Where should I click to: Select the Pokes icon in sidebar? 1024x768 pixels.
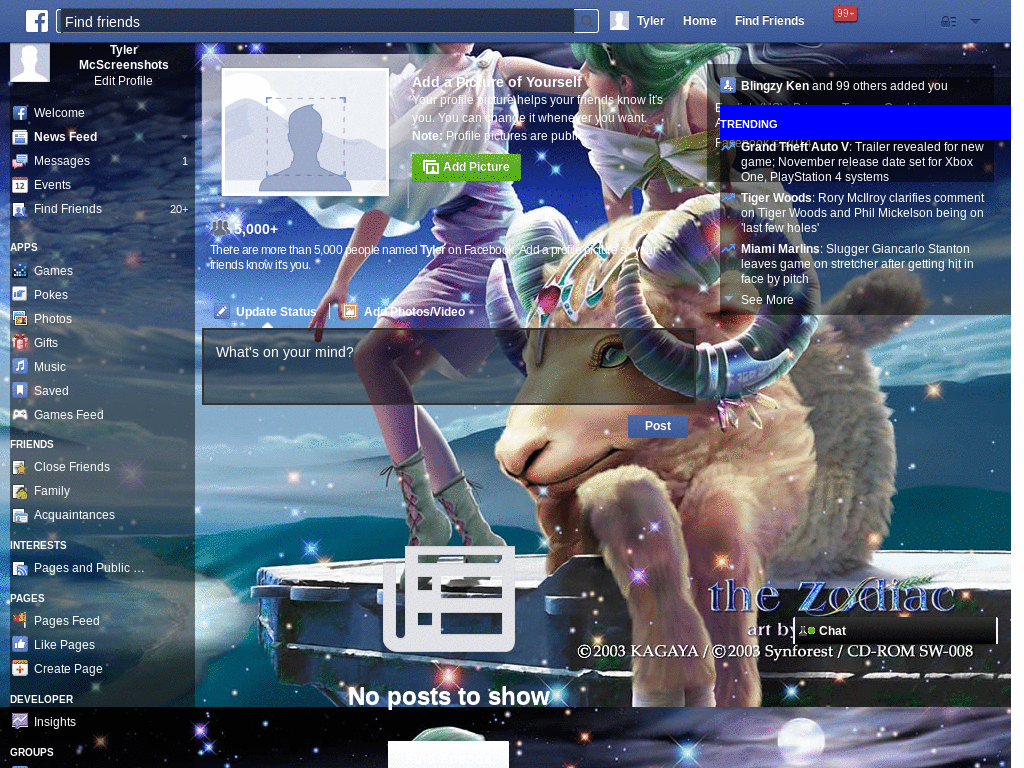(20, 295)
